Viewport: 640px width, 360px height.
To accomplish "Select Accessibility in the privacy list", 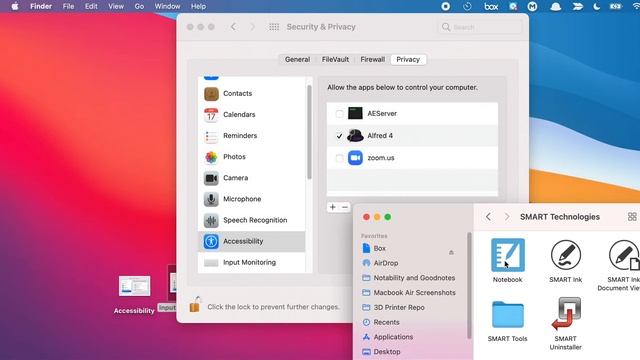I will pos(251,242).
